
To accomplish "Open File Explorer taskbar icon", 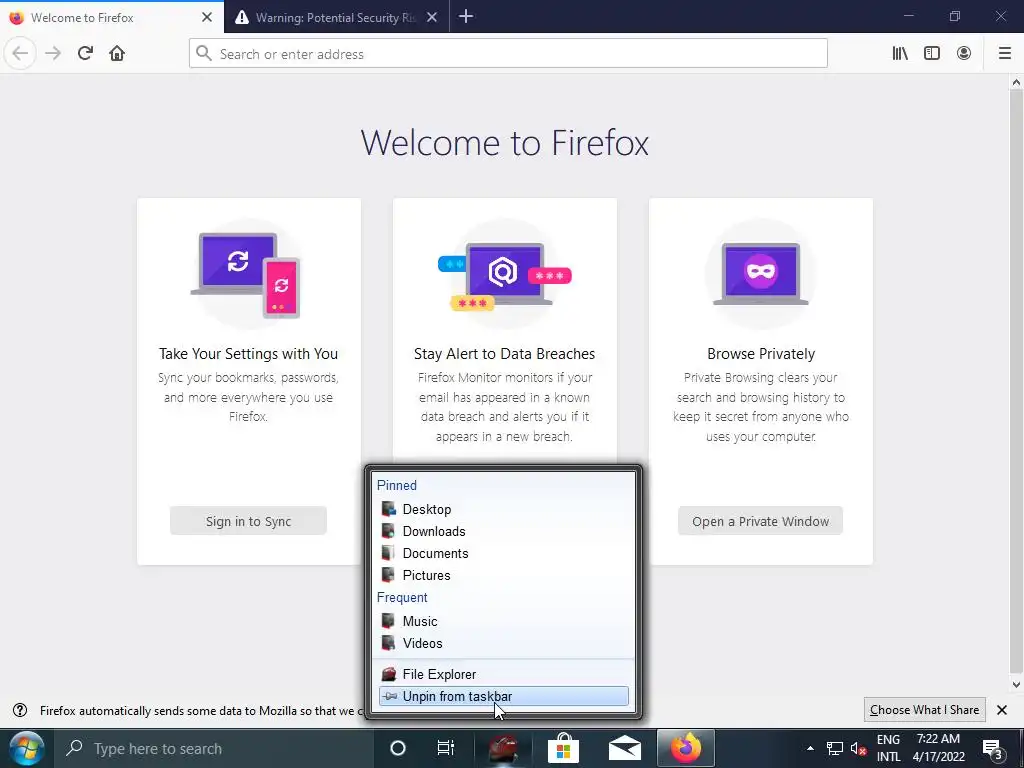I will [x=504, y=748].
